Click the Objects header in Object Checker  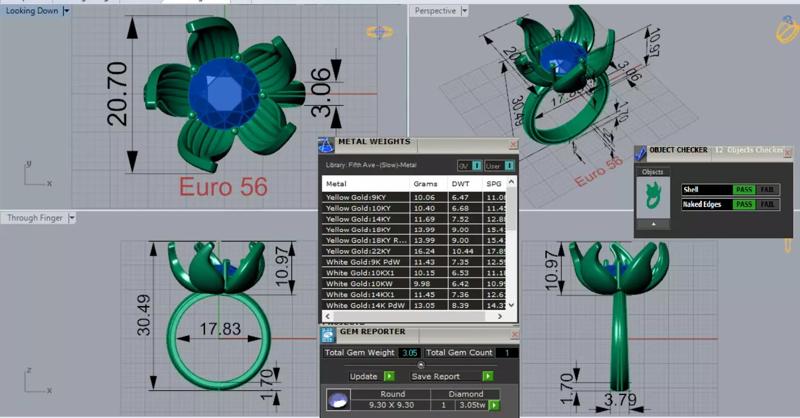[653, 172]
